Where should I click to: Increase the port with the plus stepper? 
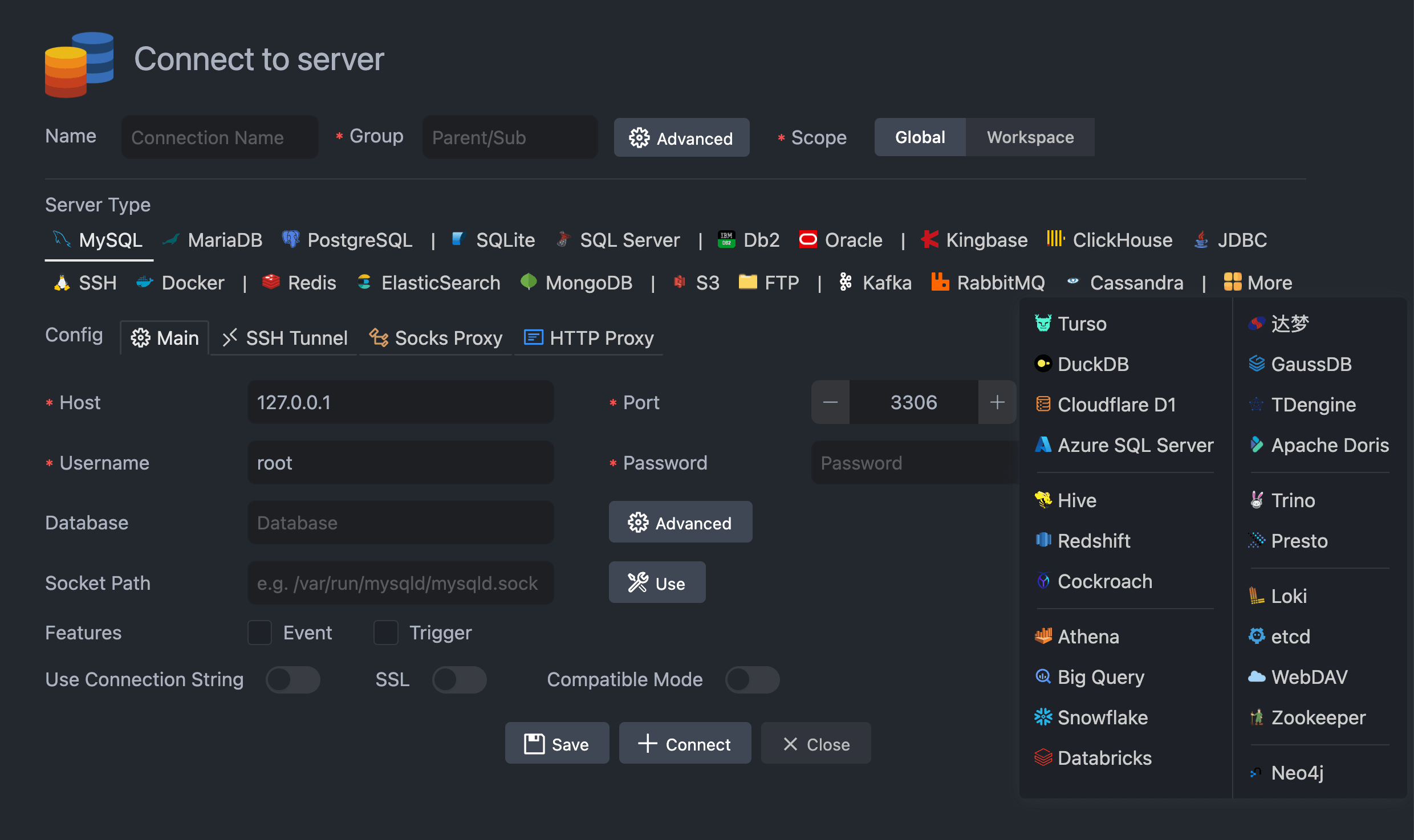coord(997,402)
